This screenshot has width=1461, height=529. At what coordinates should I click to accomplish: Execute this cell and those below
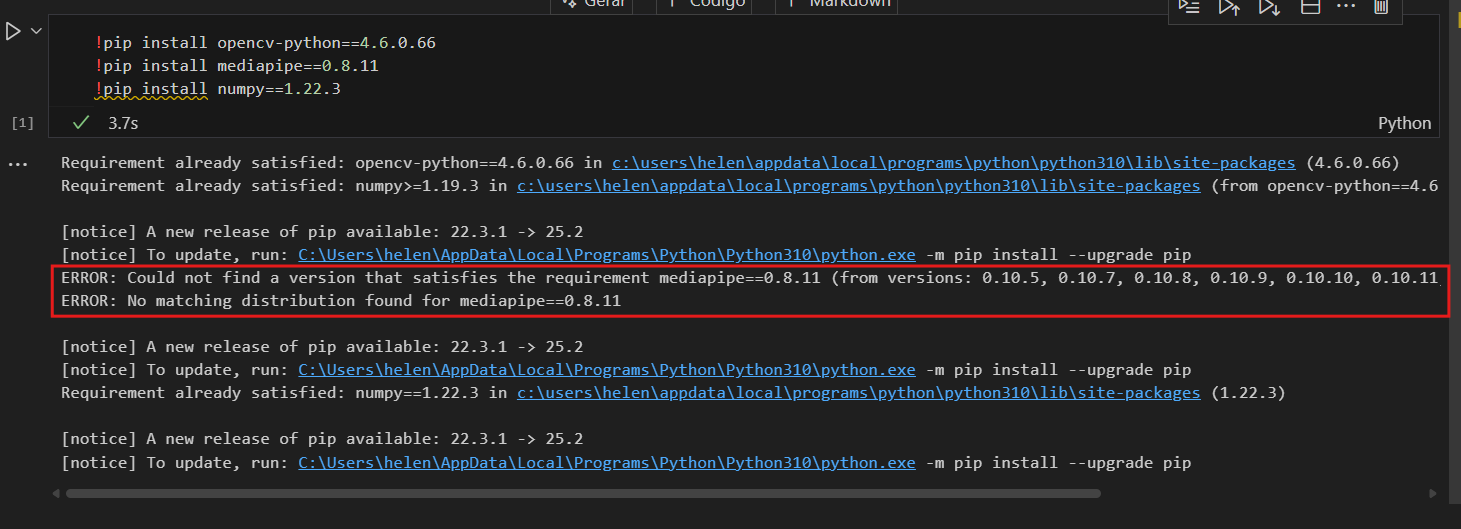click(1269, 7)
